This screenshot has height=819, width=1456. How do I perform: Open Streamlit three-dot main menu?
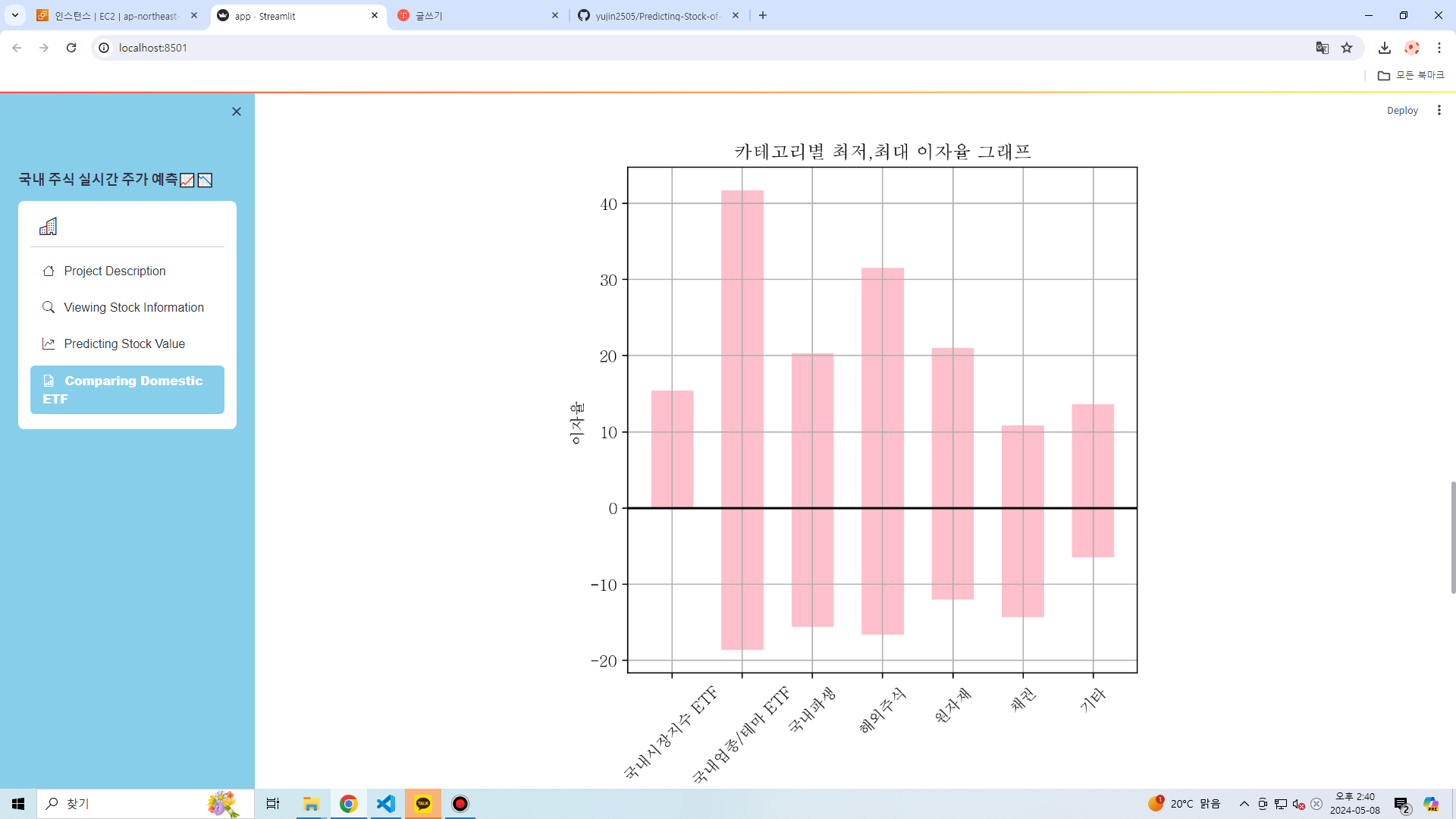point(1439,110)
